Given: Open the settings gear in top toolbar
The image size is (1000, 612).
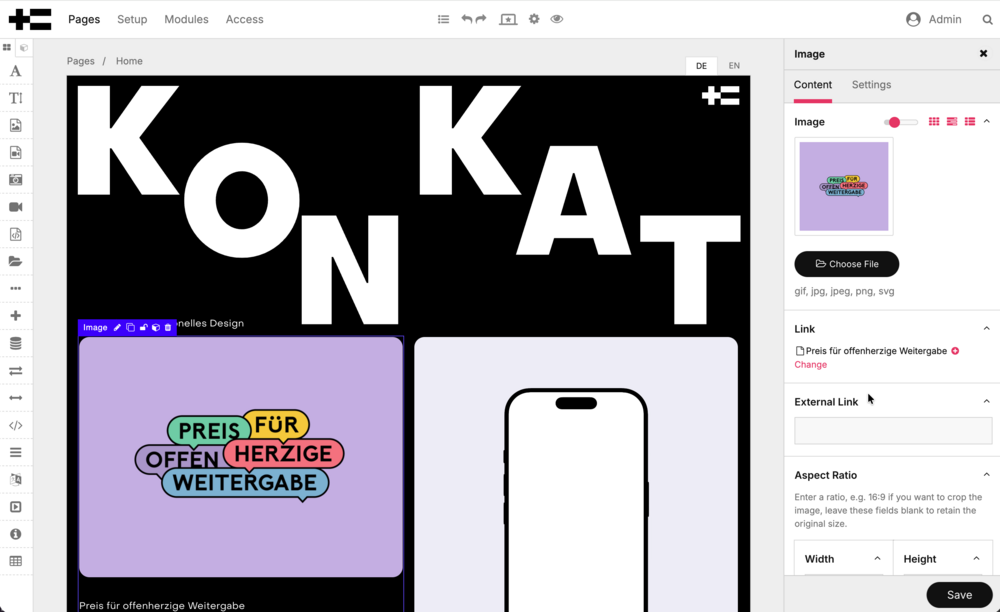Looking at the screenshot, I should (534, 19).
